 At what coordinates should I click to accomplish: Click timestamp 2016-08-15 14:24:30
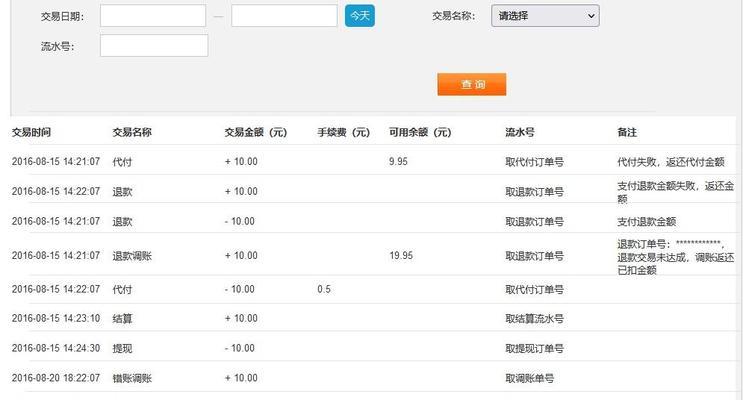point(56,348)
